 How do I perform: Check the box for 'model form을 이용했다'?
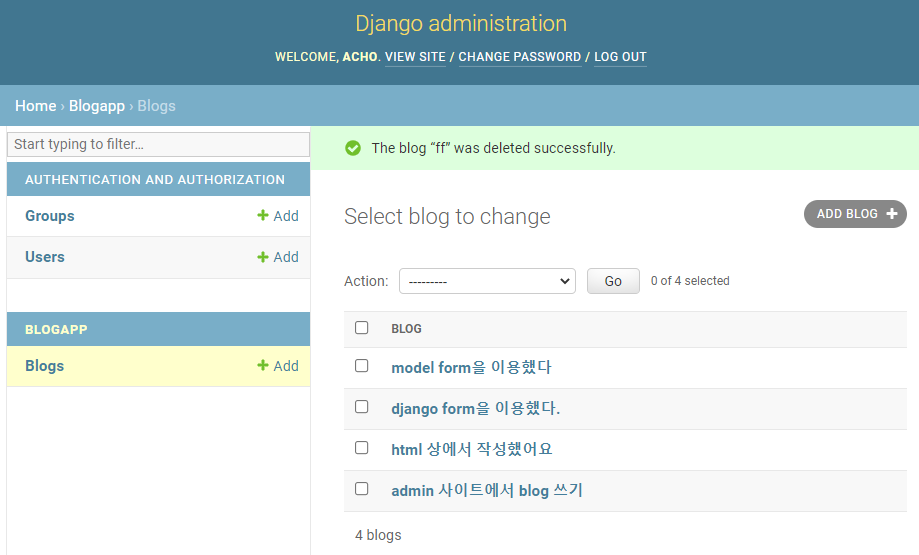[x=362, y=366]
